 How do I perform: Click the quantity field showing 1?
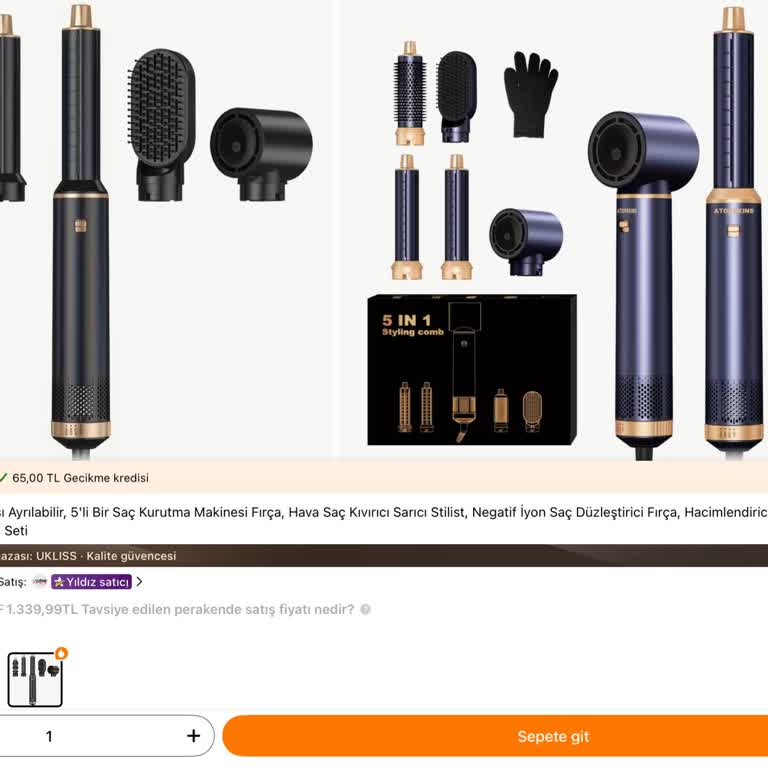49,736
